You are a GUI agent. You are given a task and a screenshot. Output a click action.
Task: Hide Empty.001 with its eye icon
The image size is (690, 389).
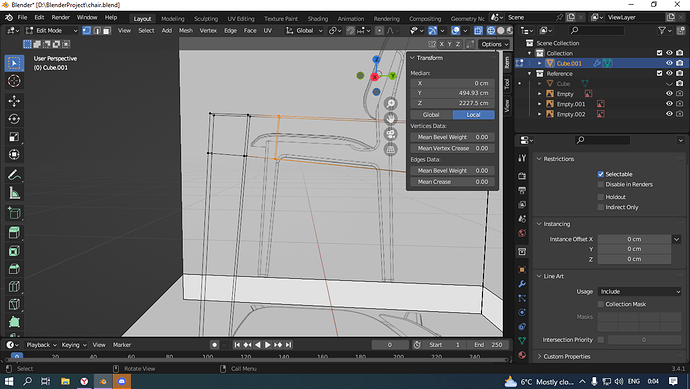[669, 104]
